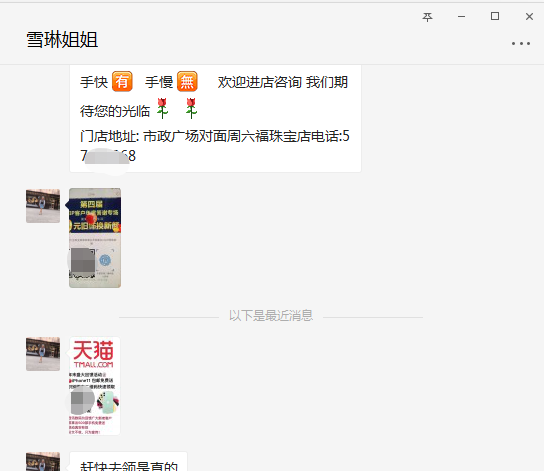
Task: Click the 以下是最近消息 divider label
Action: [x=271, y=316]
